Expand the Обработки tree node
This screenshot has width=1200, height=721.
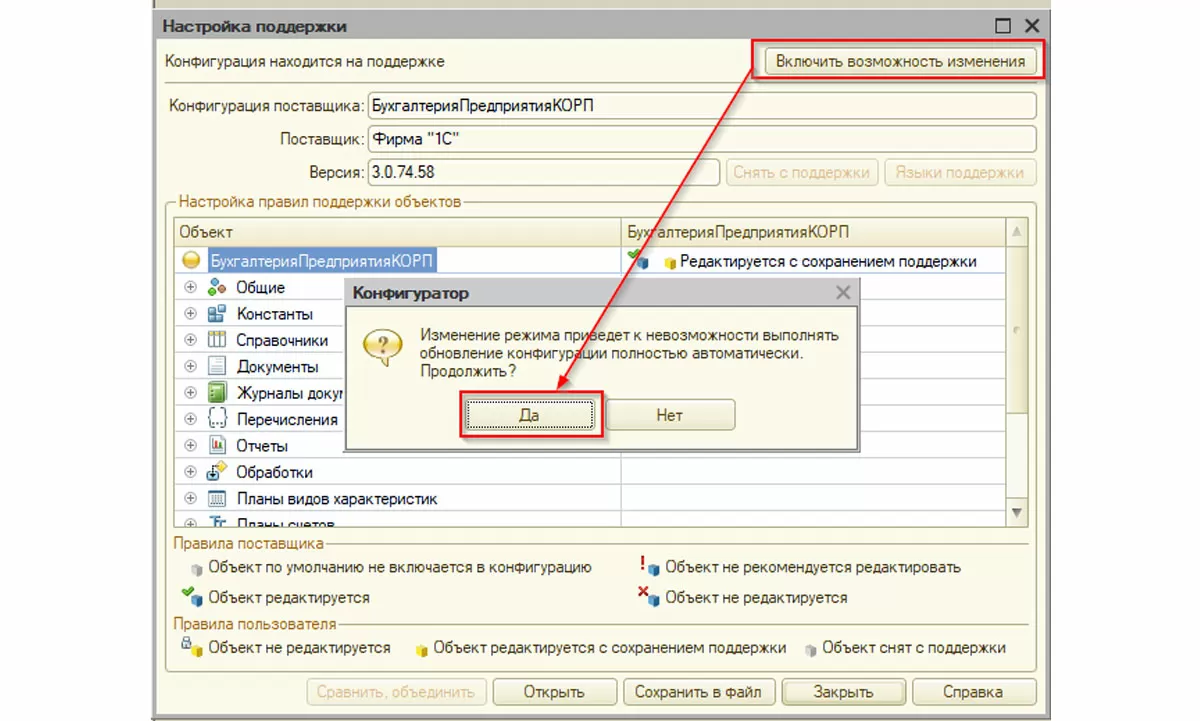[191, 472]
